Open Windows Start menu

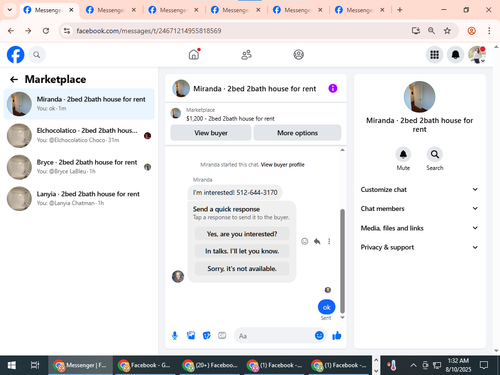(x=12, y=365)
